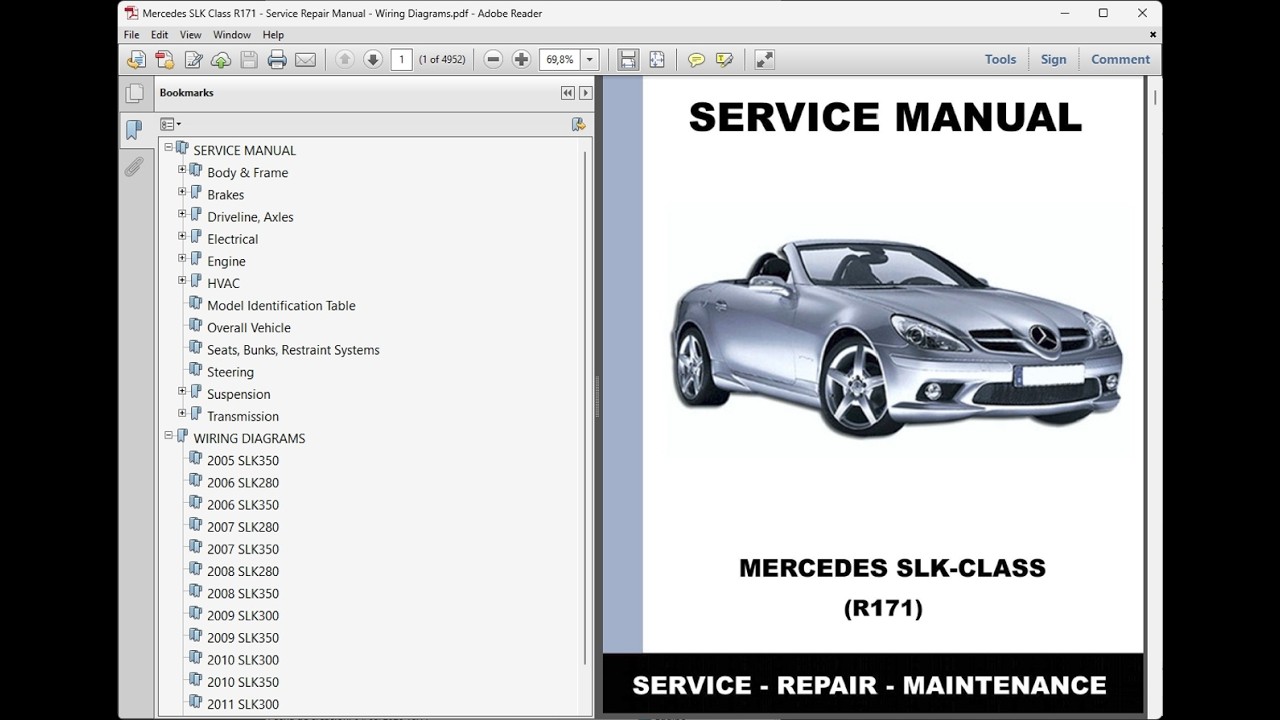The image size is (1280, 720).
Task: Click the page number input field
Action: (x=402, y=60)
